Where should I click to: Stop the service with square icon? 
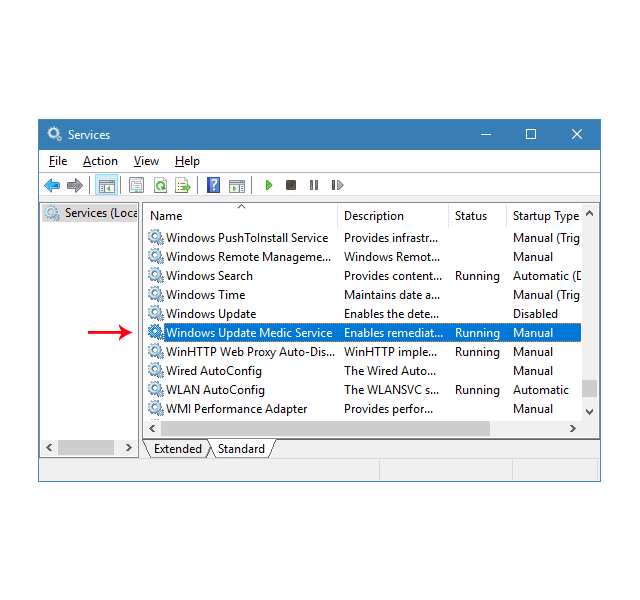291,185
